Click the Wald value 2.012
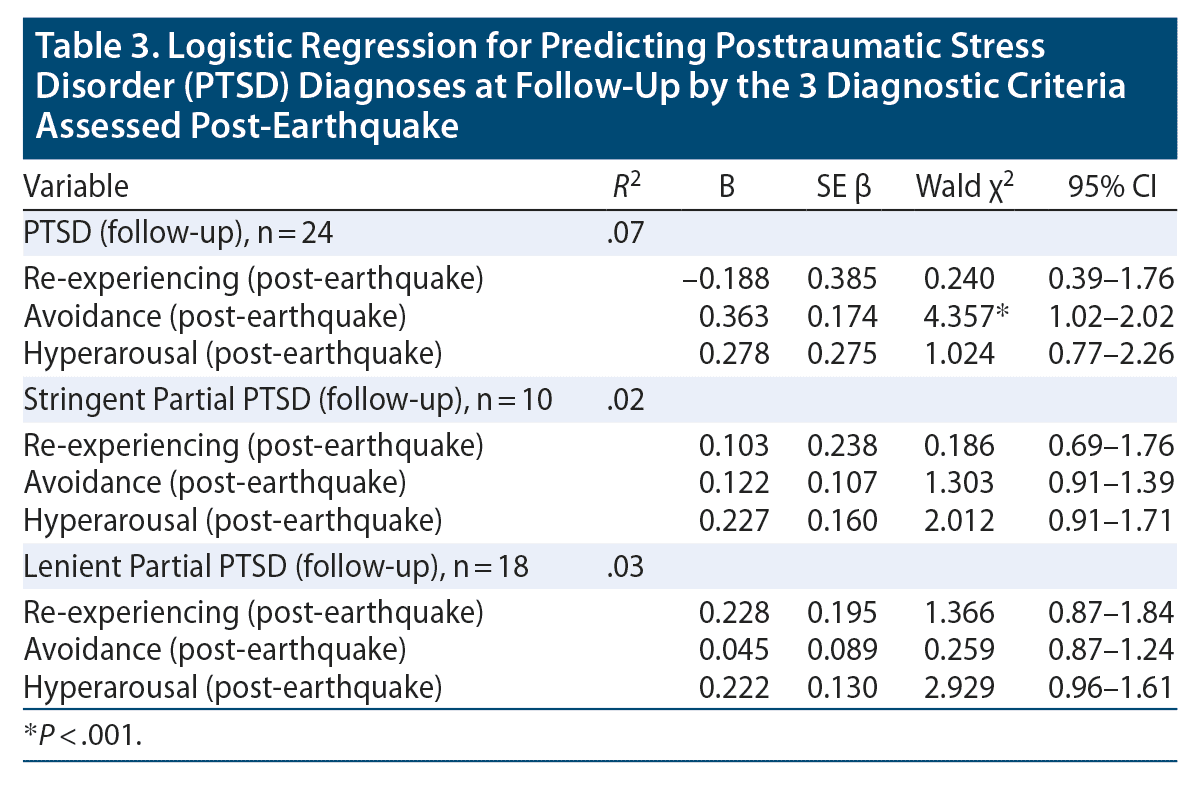Viewport: 1199px width, 788px height. pos(959,520)
